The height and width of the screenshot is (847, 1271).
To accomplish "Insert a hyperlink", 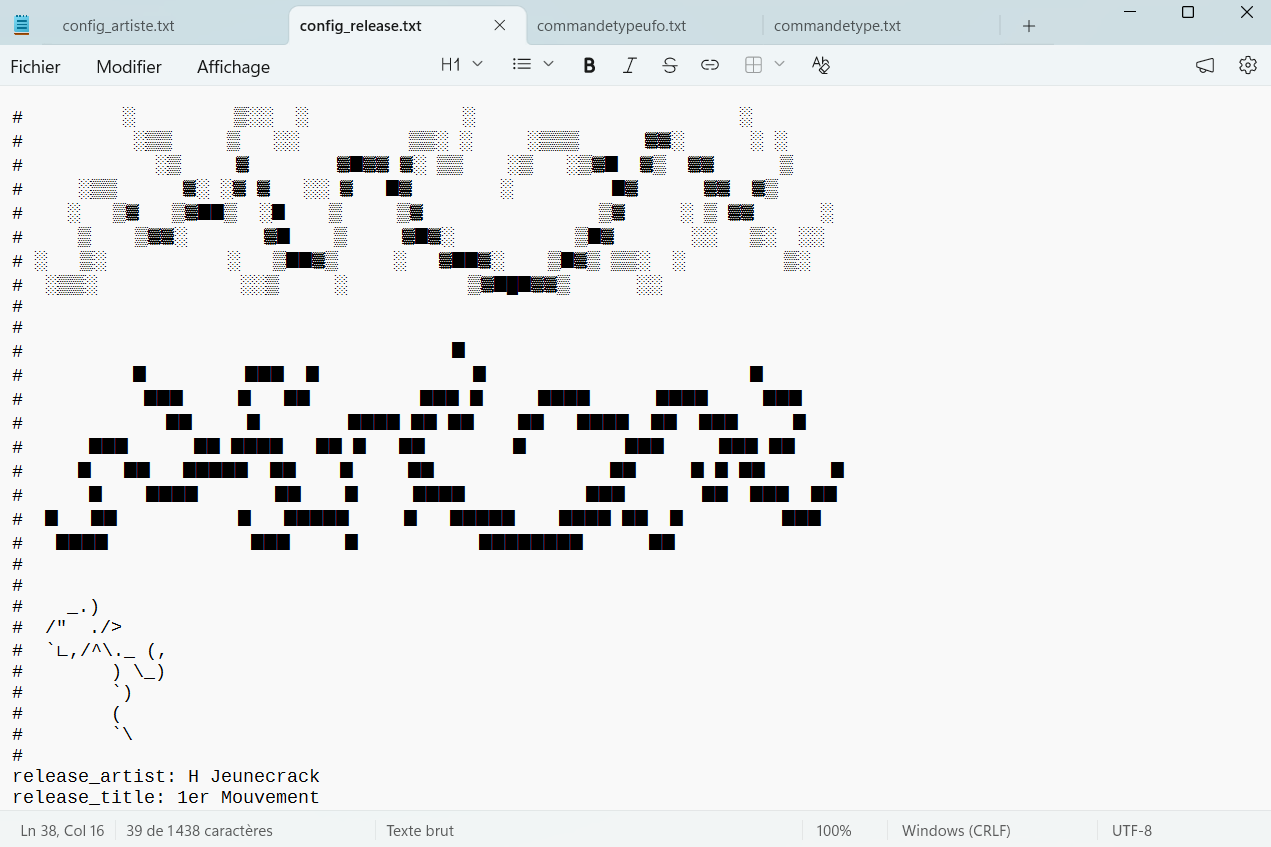I will [x=709, y=64].
